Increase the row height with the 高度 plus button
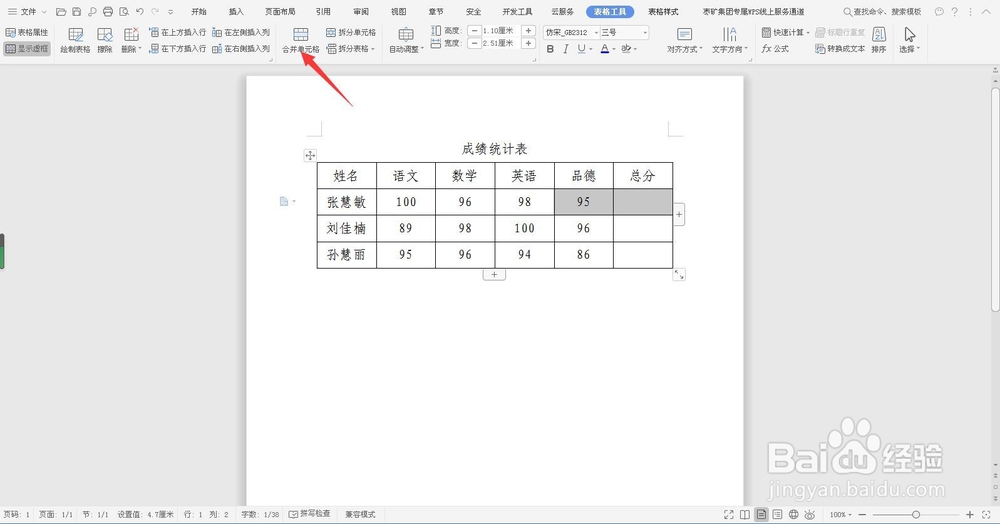Image resolution: width=1000 pixels, height=524 pixels. pos(528,31)
